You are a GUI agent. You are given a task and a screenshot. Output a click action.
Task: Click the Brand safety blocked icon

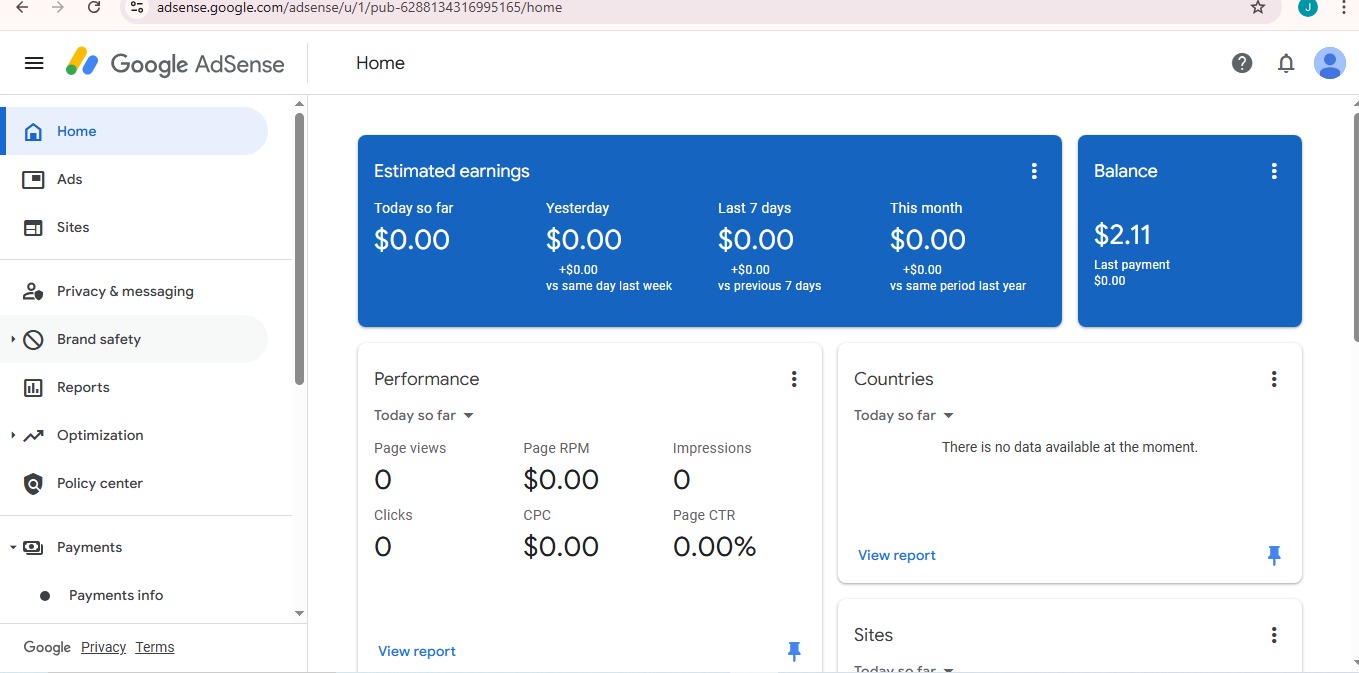click(33, 339)
